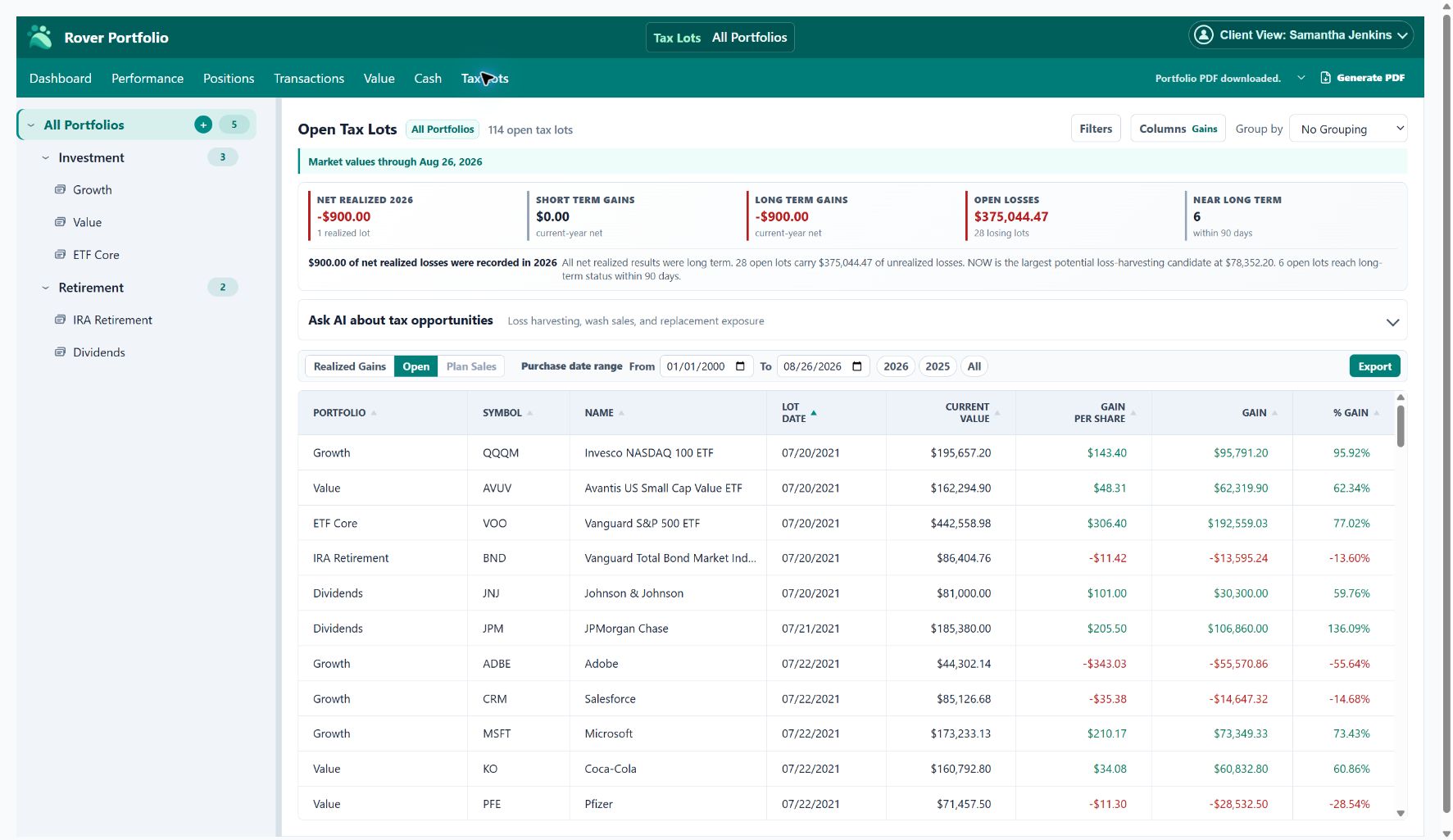Click the Value portfolio icon in sidebar

[x=60, y=222]
